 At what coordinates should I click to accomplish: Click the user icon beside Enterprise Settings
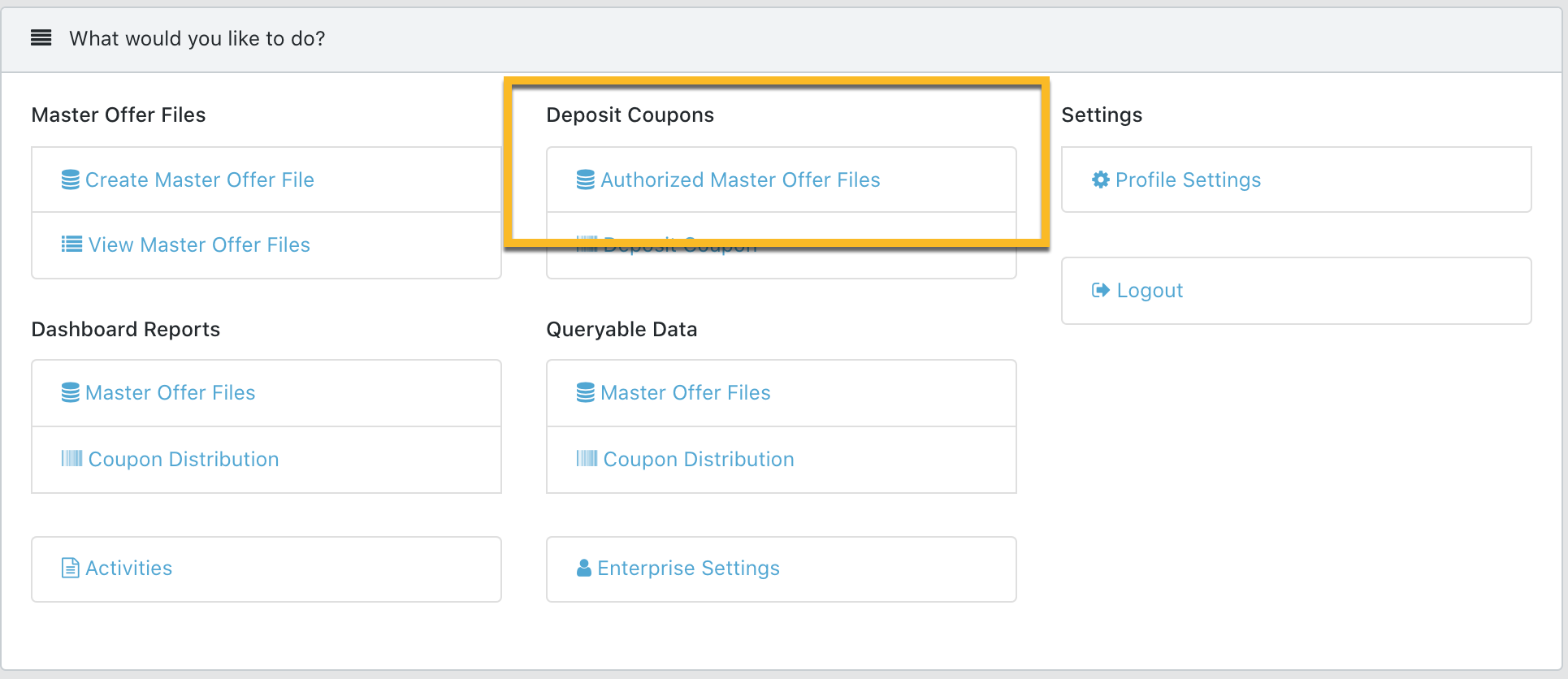point(584,568)
